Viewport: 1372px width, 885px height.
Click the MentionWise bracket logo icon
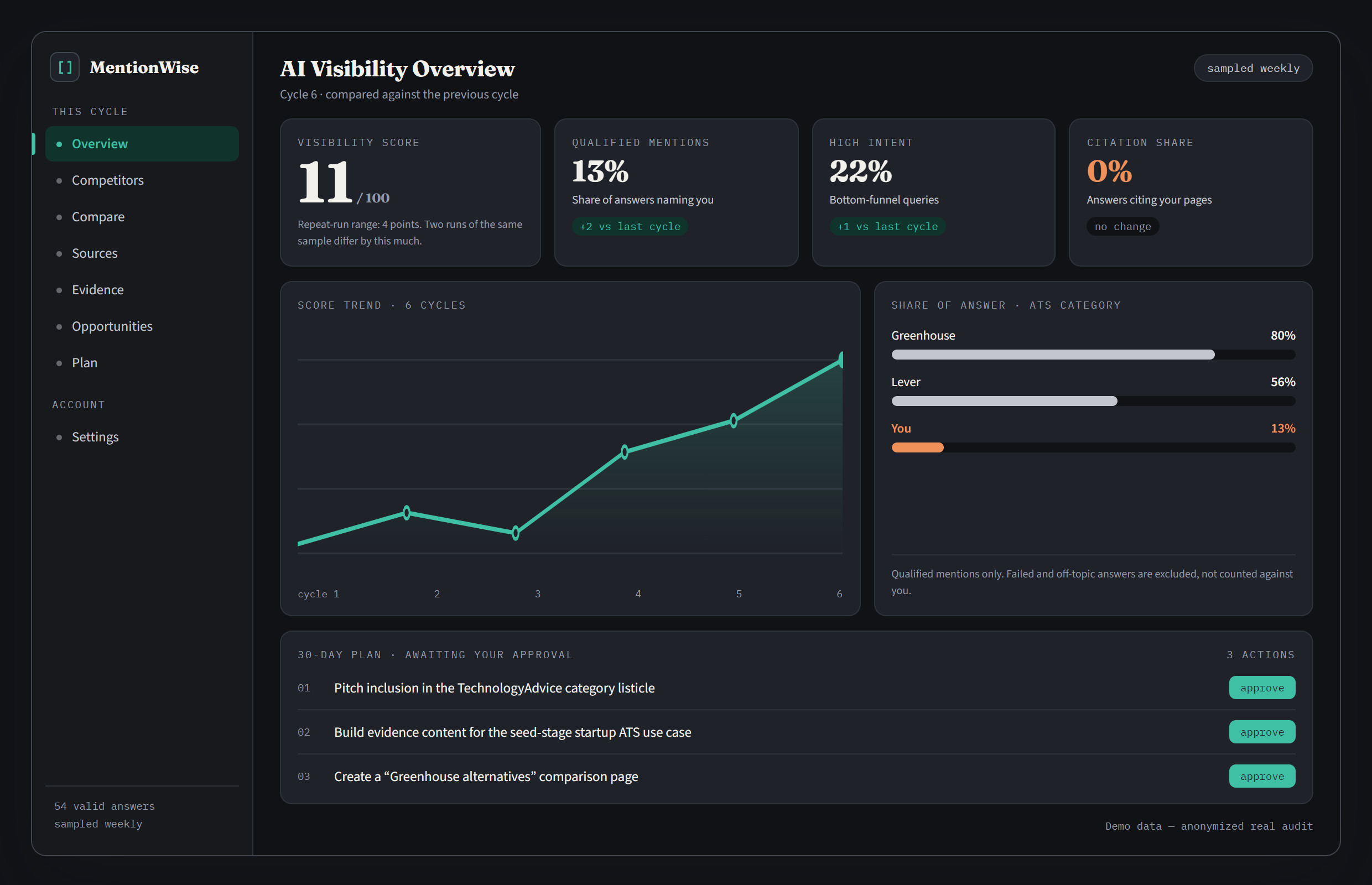tap(64, 67)
